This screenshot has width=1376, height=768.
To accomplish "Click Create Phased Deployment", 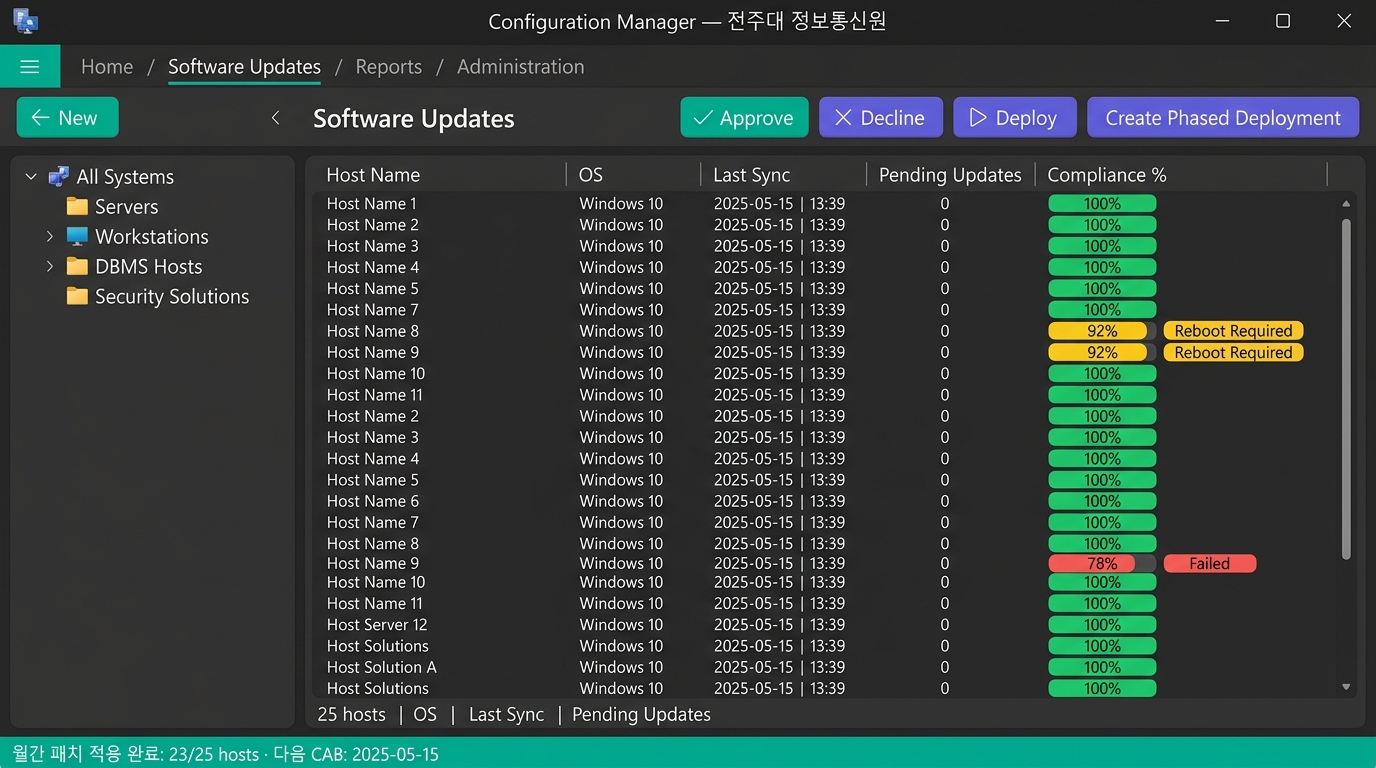I will tap(1223, 117).
